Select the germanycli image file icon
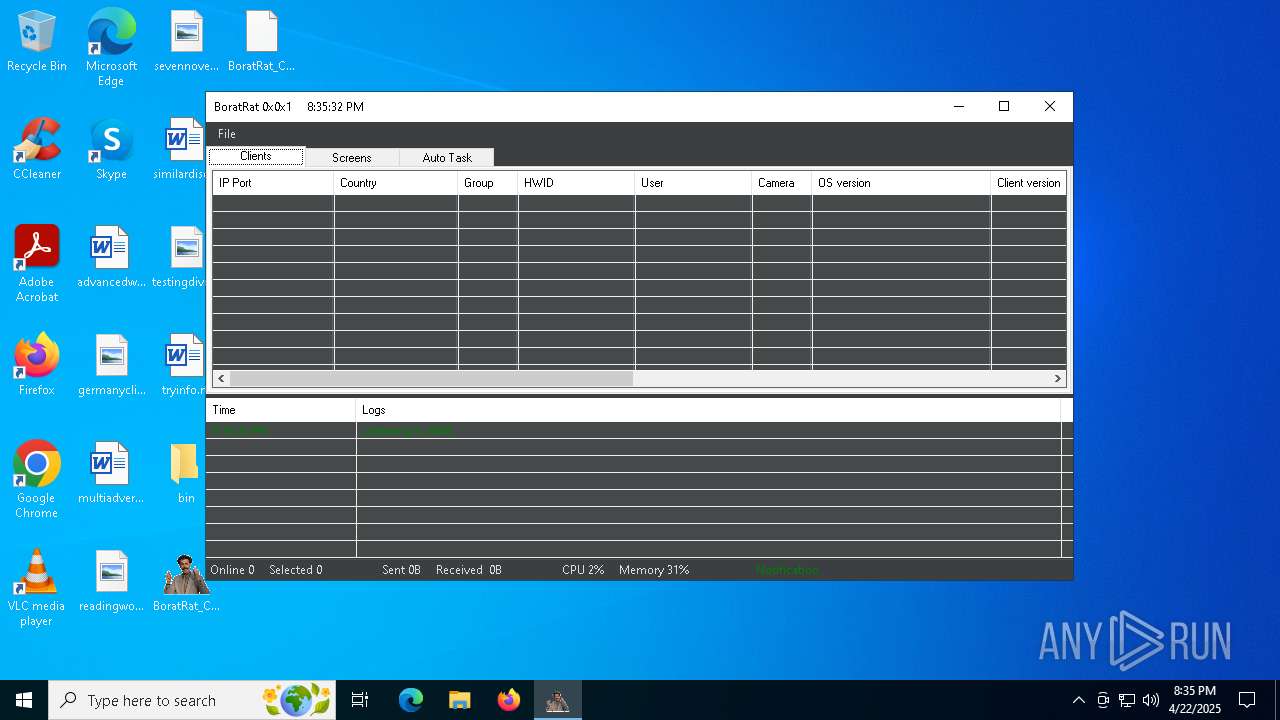 111,365
